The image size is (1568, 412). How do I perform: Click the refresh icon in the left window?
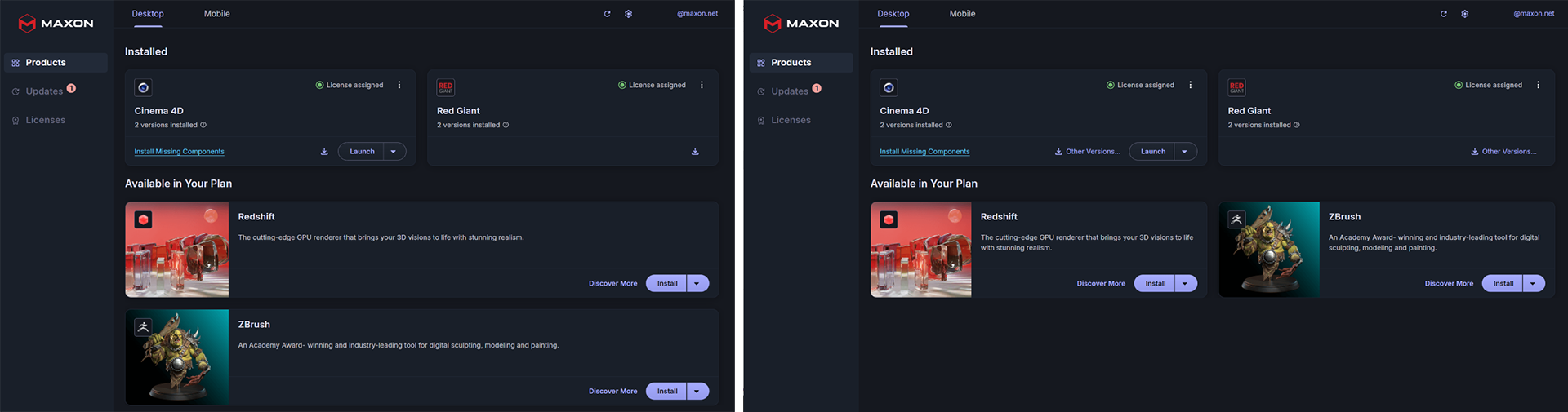point(607,14)
